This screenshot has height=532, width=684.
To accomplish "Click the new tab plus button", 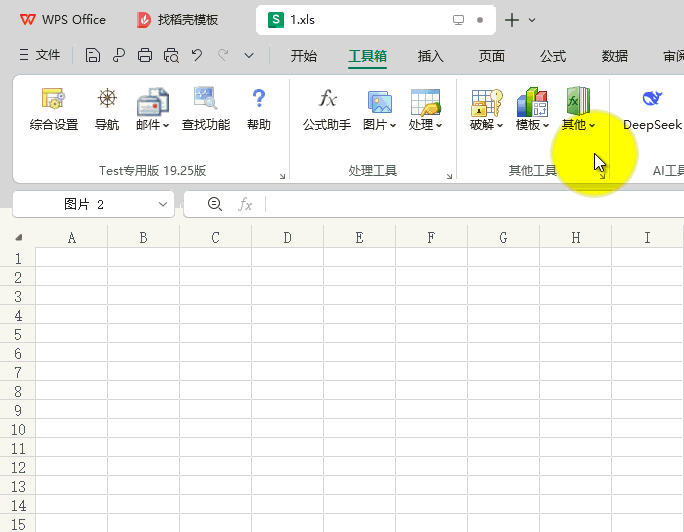I will point(512,20).
